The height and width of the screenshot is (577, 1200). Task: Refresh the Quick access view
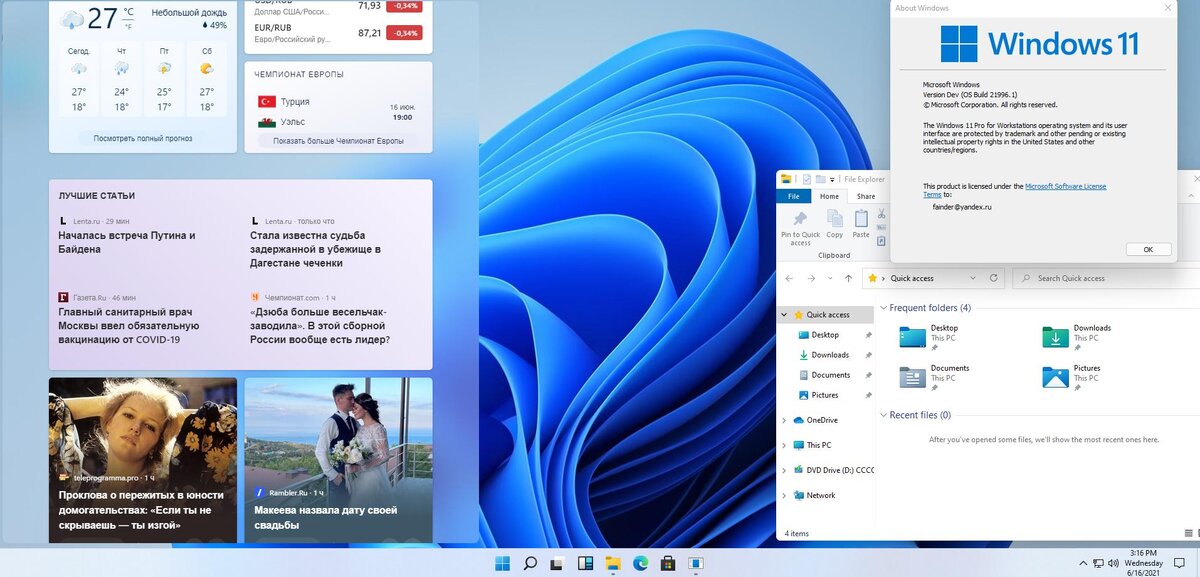point(993,278)
